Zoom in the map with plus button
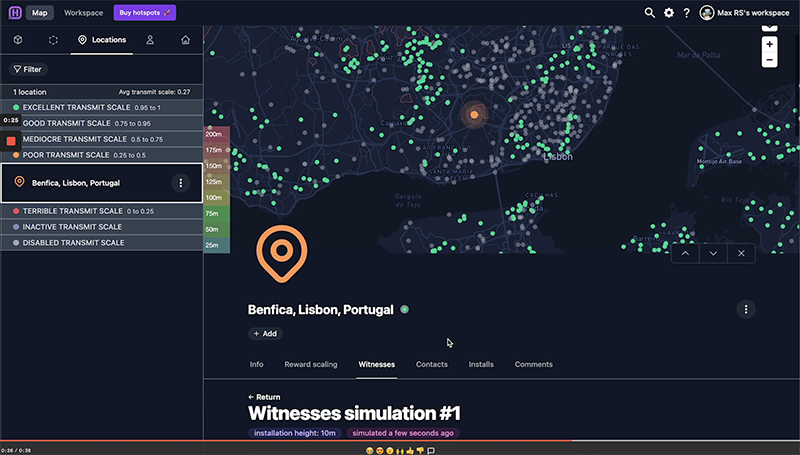800x455 pixels. point(769,44)
